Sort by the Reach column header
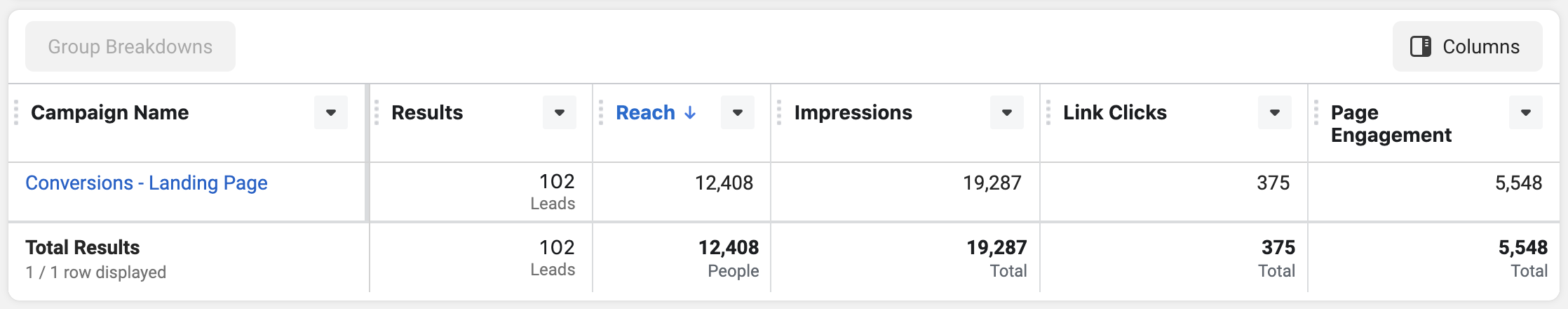This screenshot has height=309, width=1568. click(x=645, y=112)
